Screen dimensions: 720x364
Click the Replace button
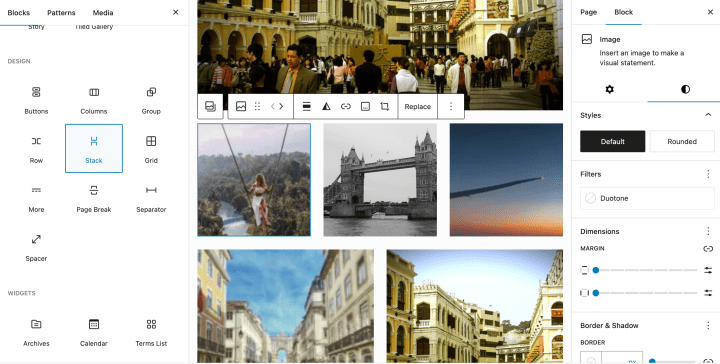click(x=417, y=106)
